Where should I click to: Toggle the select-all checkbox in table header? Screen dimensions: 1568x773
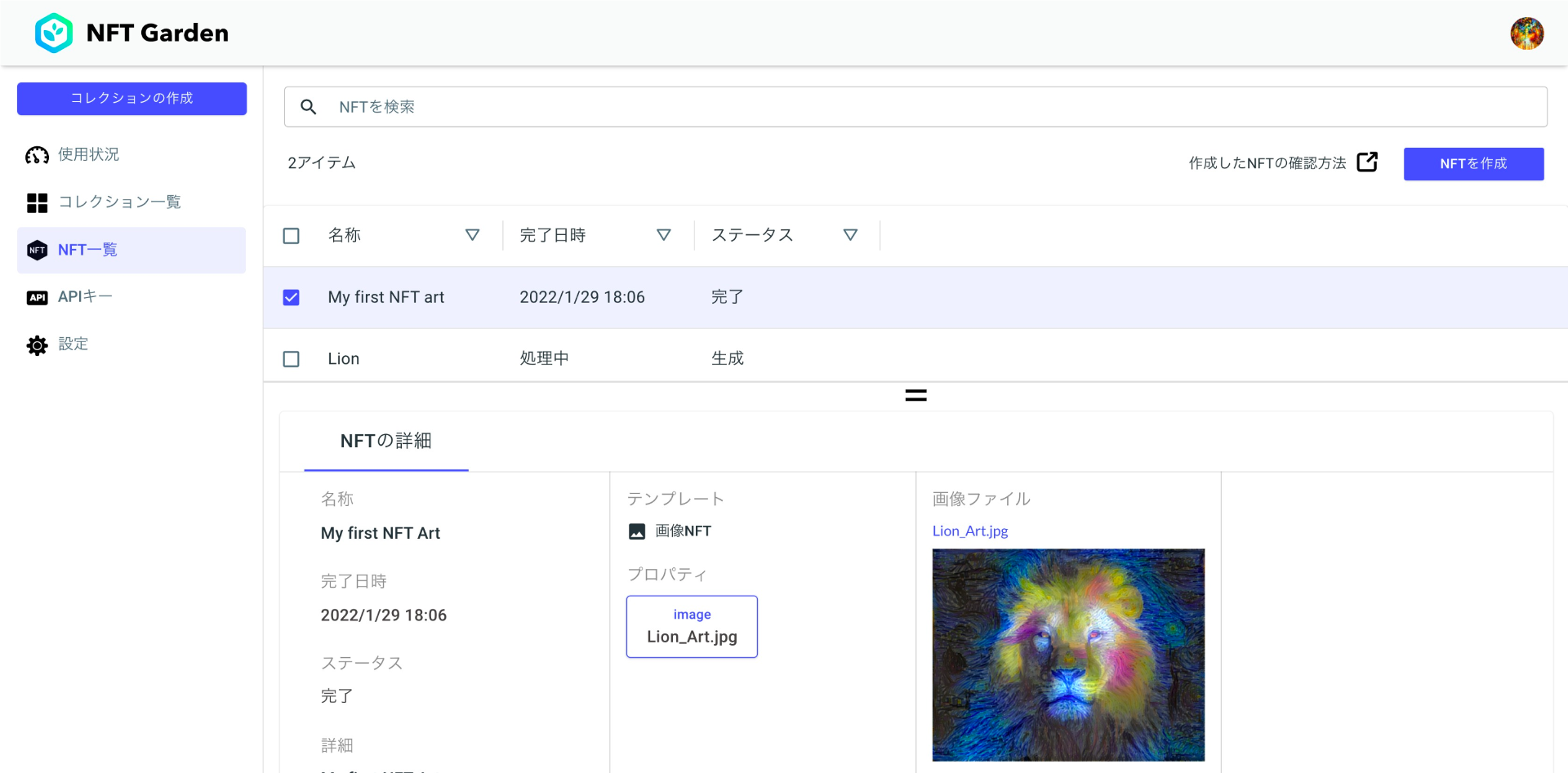pyautogui.click(x=291, y=235)
